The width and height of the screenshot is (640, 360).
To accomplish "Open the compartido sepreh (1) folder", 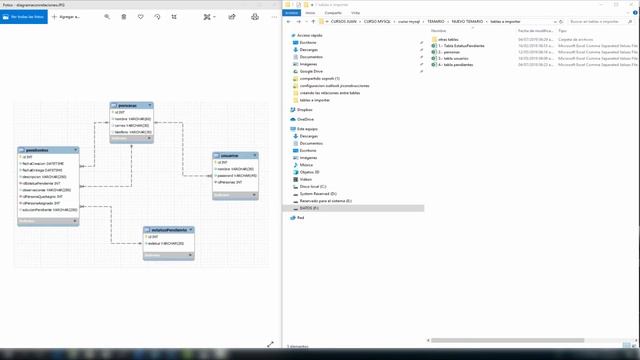I will pyautogui.click(x=320, y=78).
